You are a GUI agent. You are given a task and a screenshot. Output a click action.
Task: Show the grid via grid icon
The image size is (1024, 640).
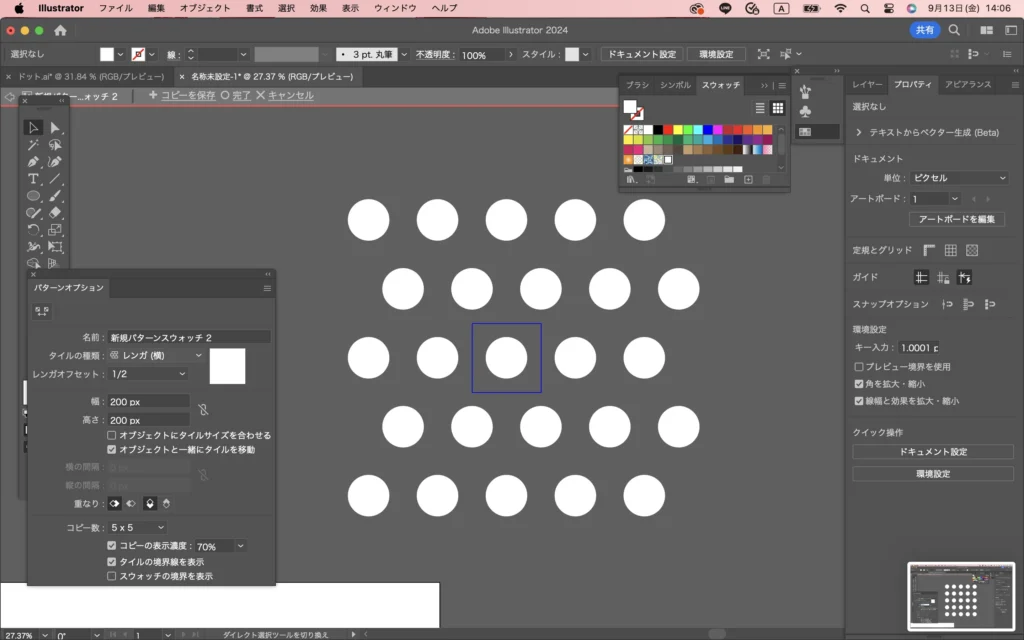(950, 250)
